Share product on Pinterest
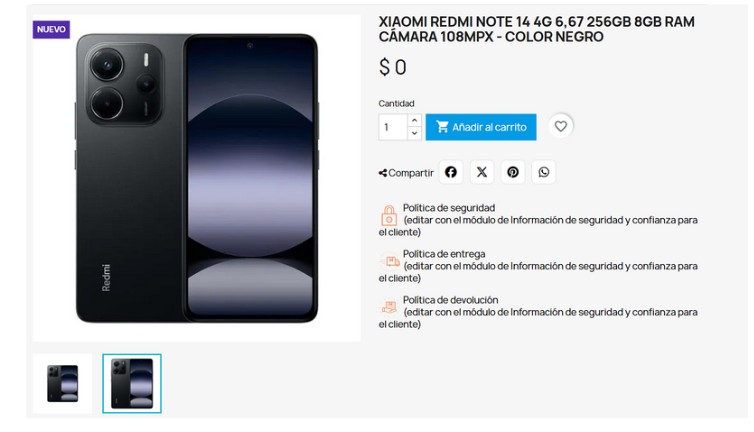Image resolution: width=754 pixels, height=432 pixels. point(513,172)
